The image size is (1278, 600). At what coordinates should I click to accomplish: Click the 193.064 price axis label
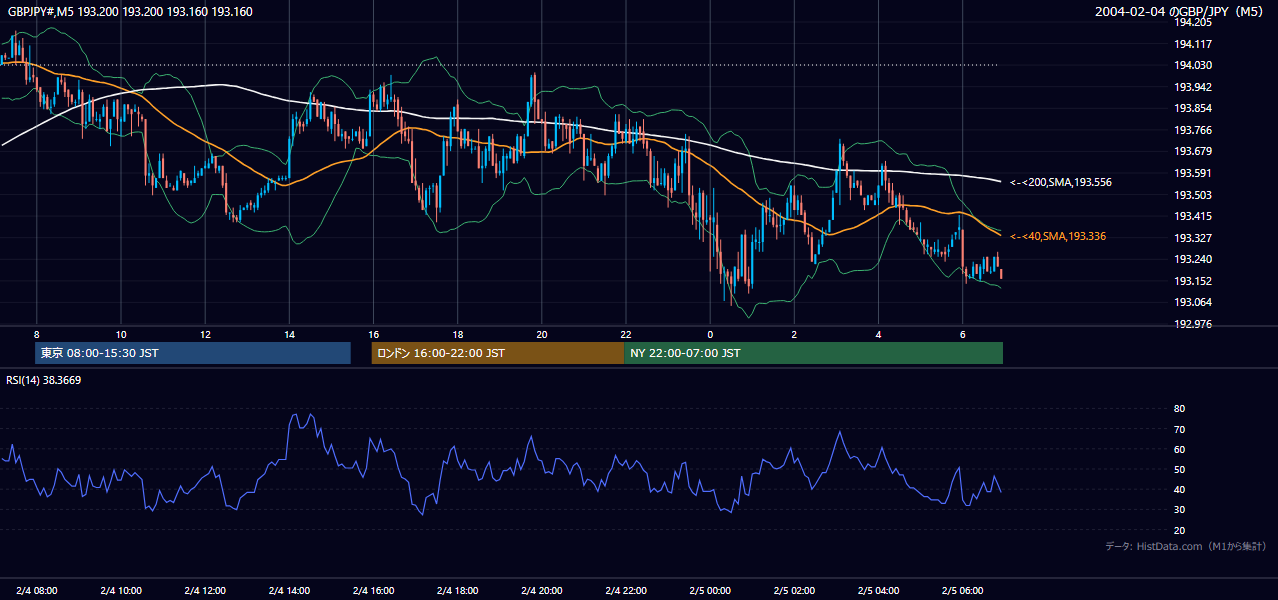pos(1193,302)
